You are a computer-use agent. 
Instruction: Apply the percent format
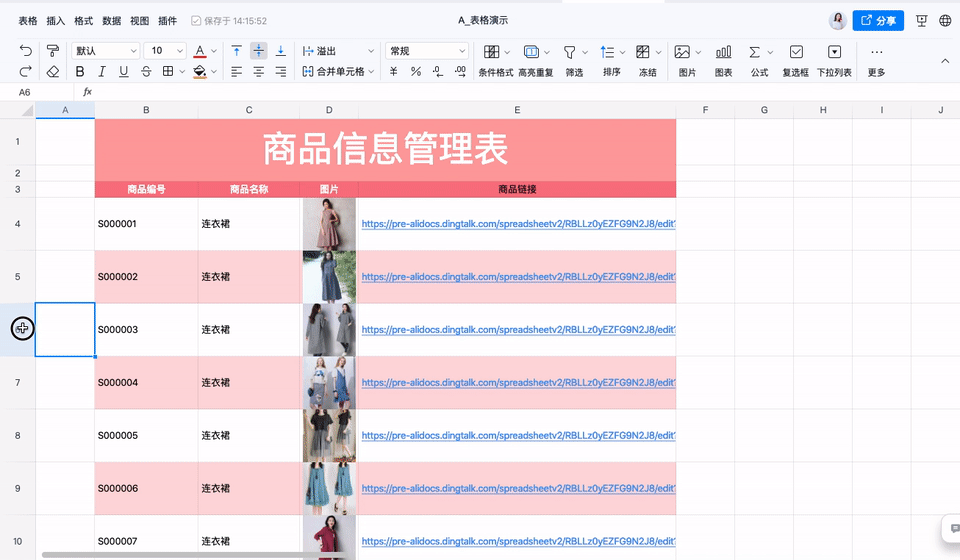(416, 72)
